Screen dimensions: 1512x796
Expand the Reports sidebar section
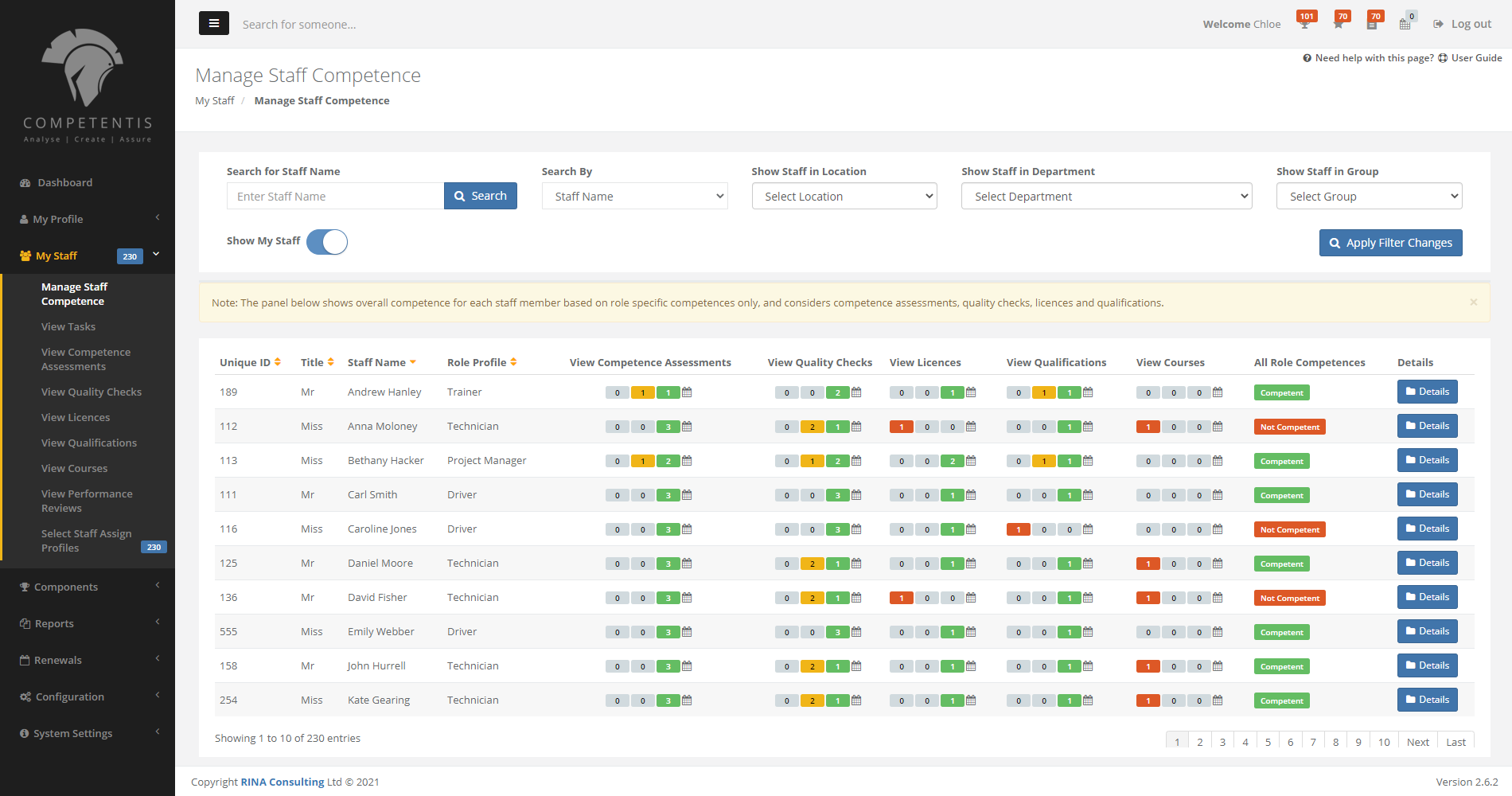pyautogui.click(x=55, y=623)
